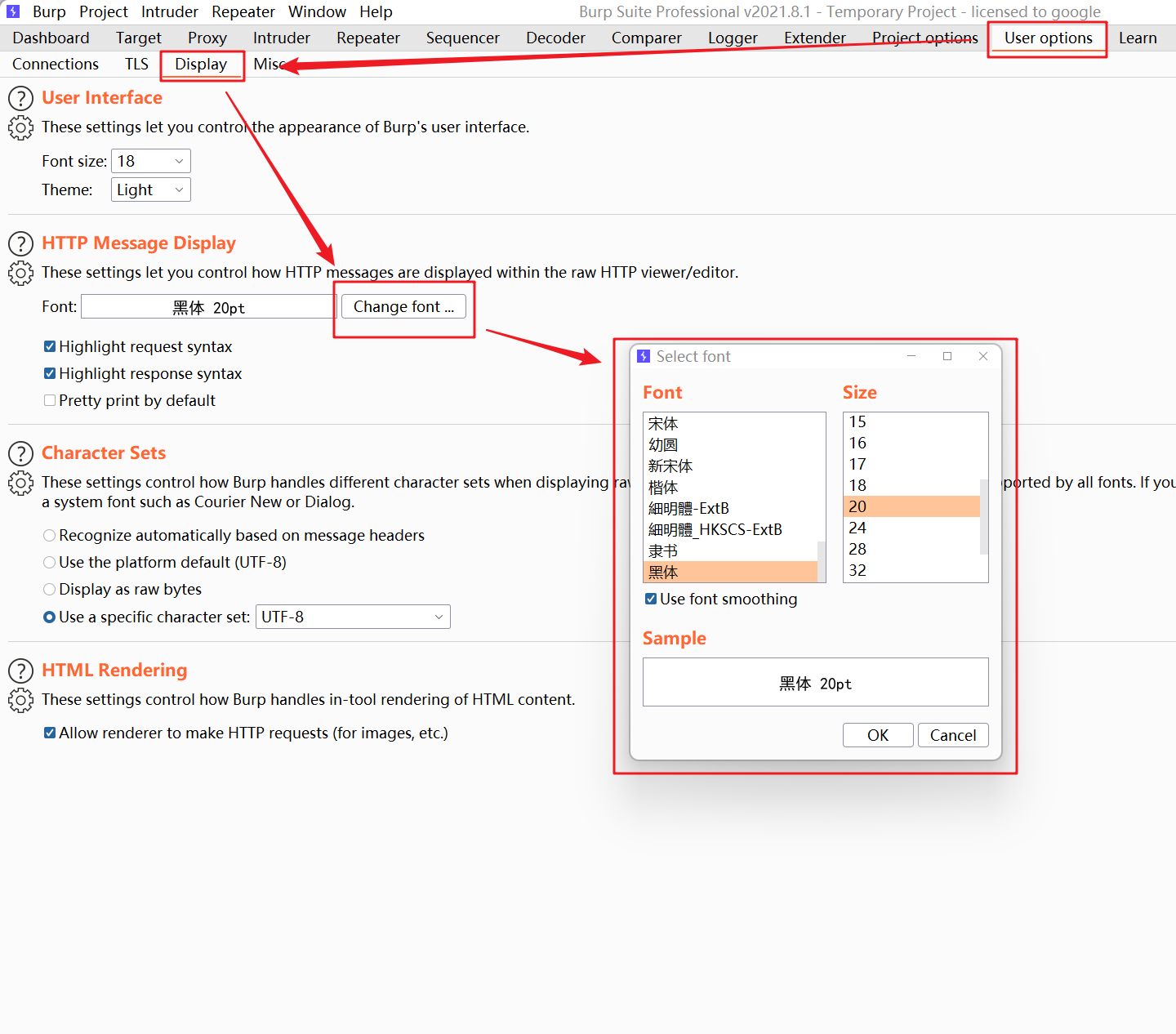
Task: Select Recognize automatically based on message headers
Action: point(49,535)
